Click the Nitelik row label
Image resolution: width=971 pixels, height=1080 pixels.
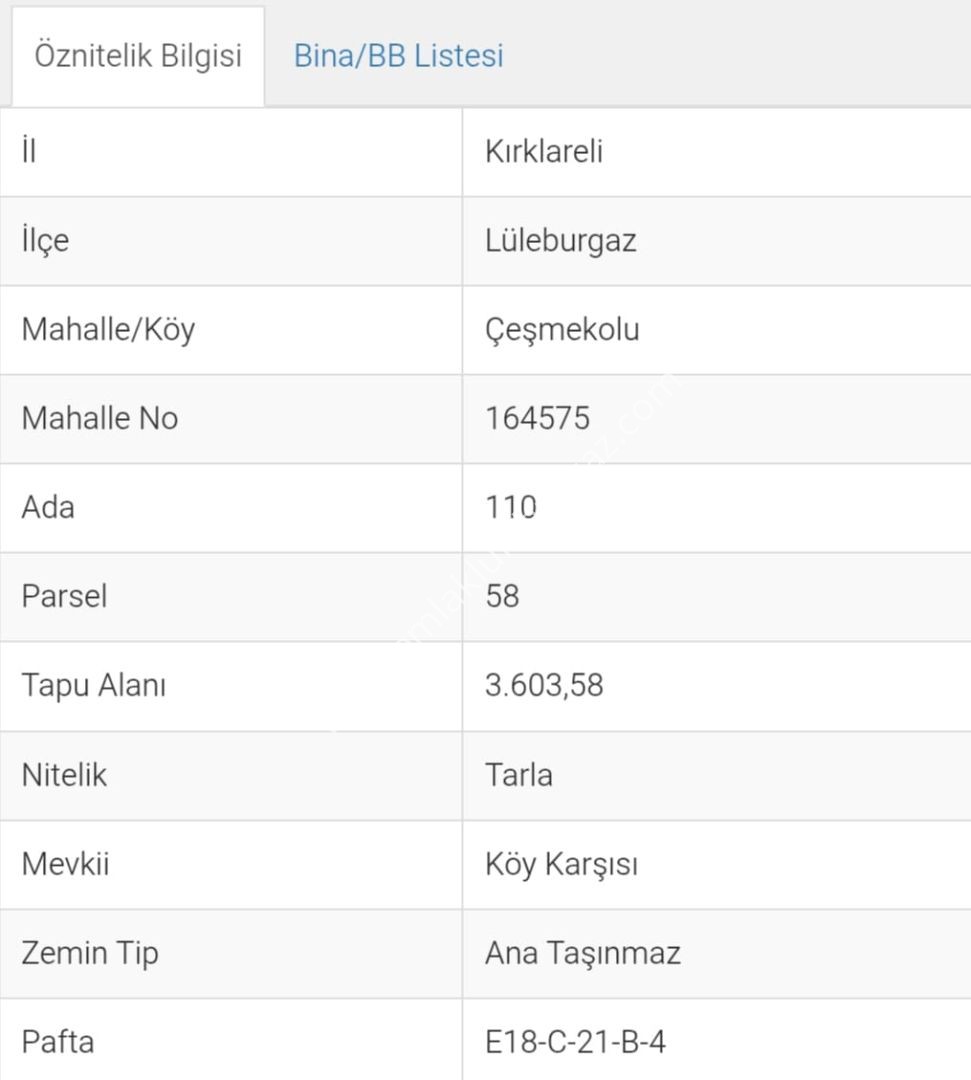tap(64, 774)
